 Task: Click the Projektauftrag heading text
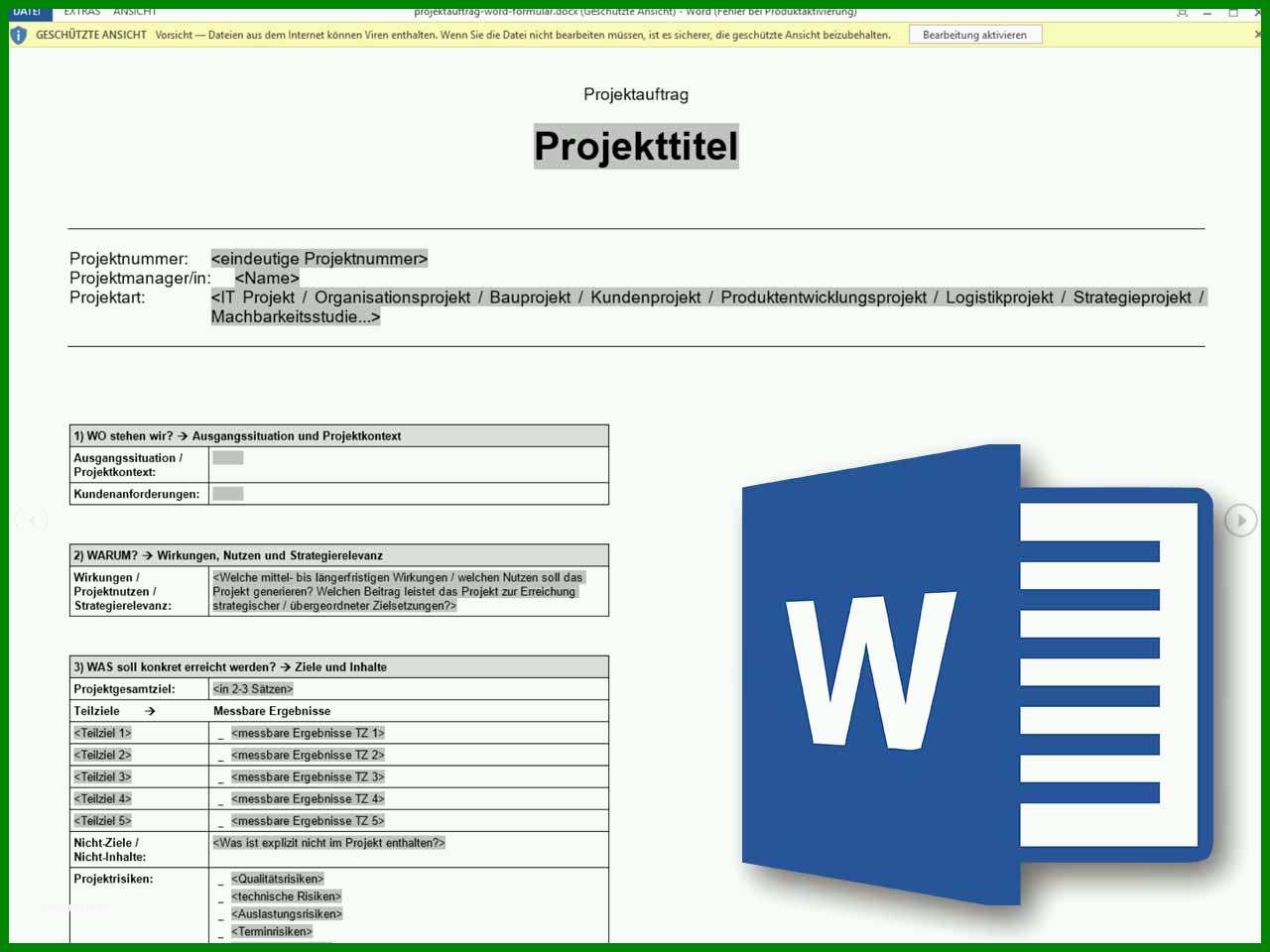636,94
